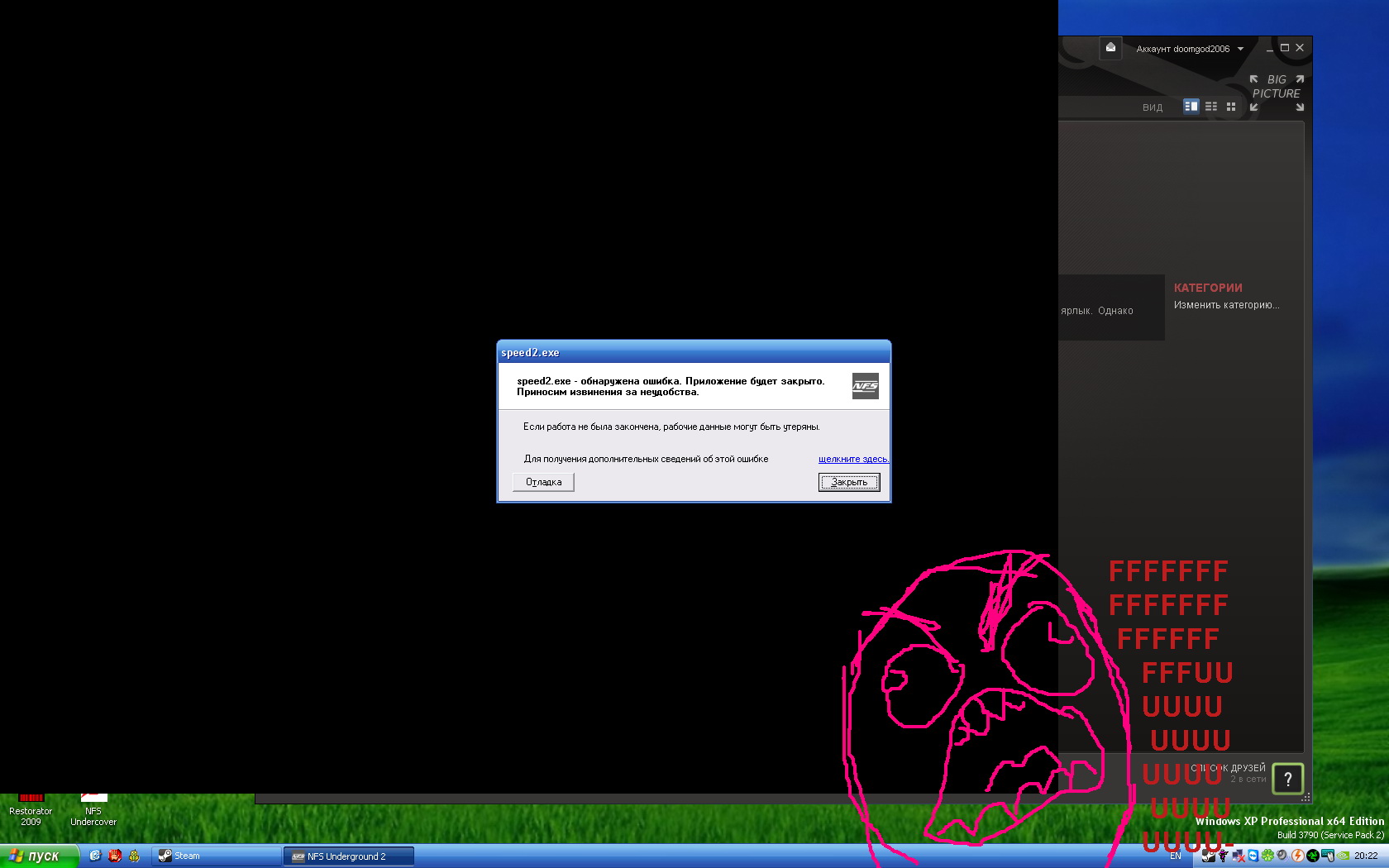
Task: Switch to Steam taskbar item
Action: pyautogui.click(x=215, y=856)
